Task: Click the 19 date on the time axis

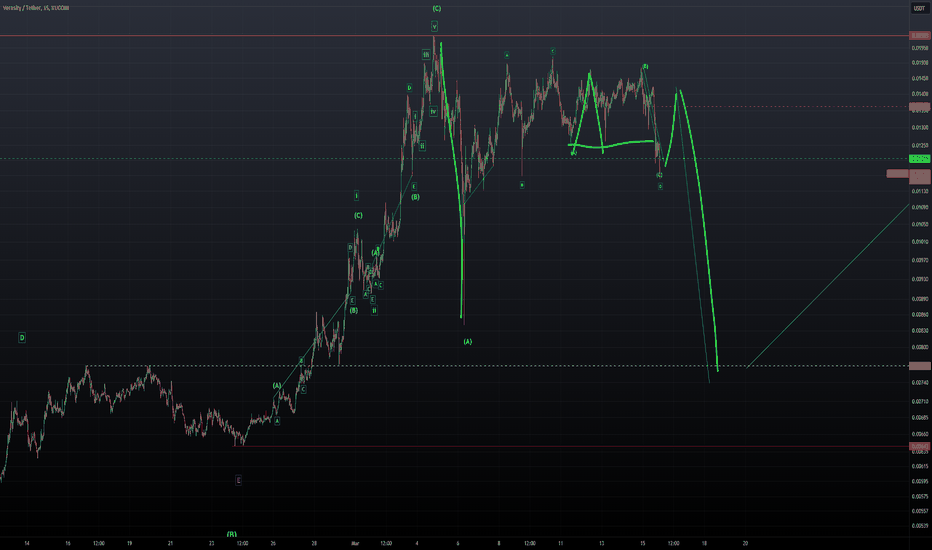Action: (x=129, y=543)
